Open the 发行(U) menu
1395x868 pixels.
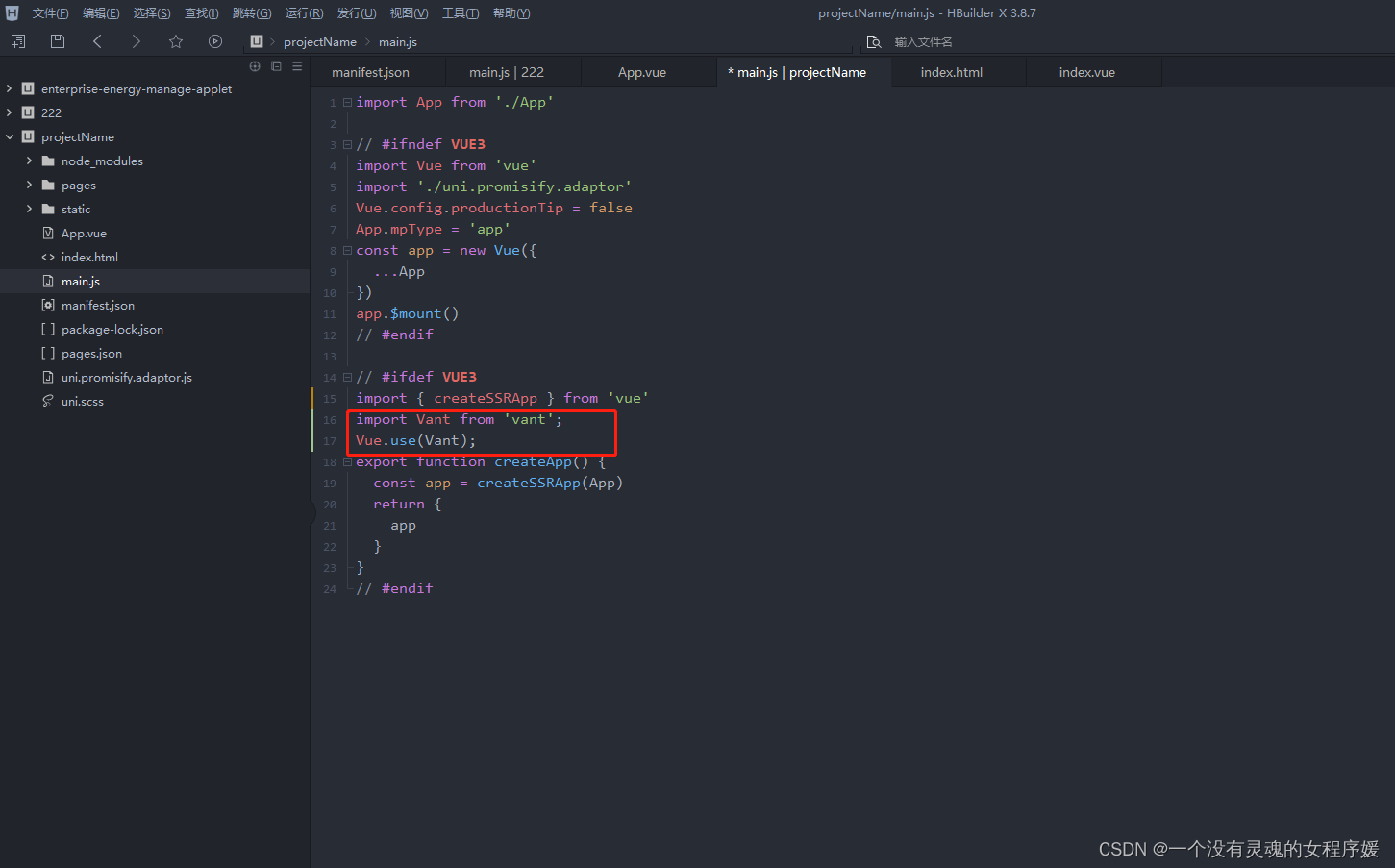click(x=357, y=13)
